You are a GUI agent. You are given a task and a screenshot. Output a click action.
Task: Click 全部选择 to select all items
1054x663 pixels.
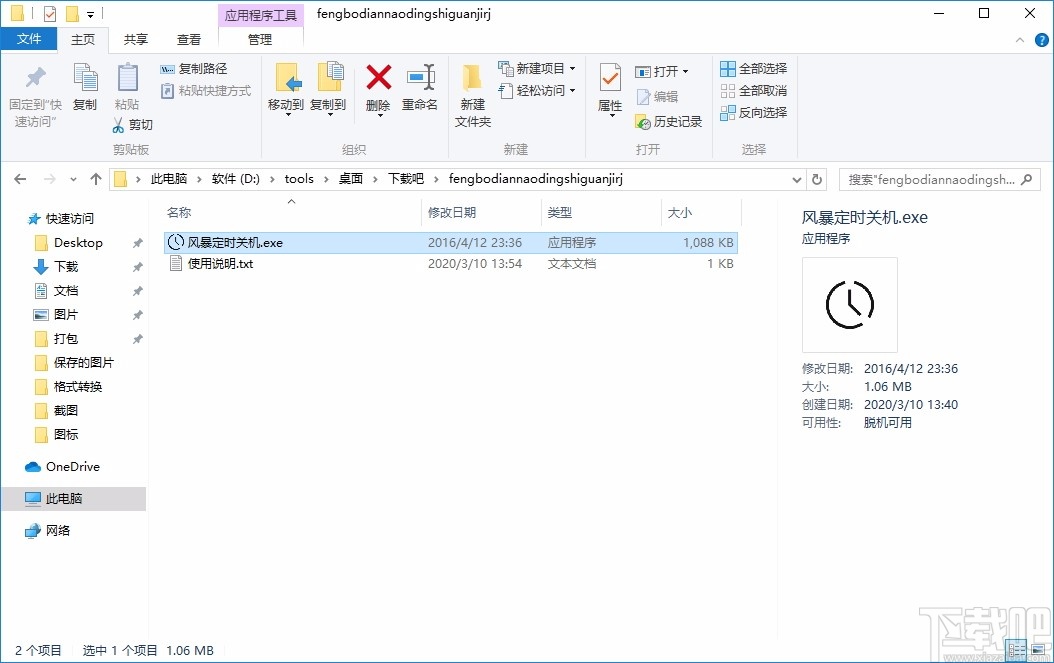click(x=753, y=68)
